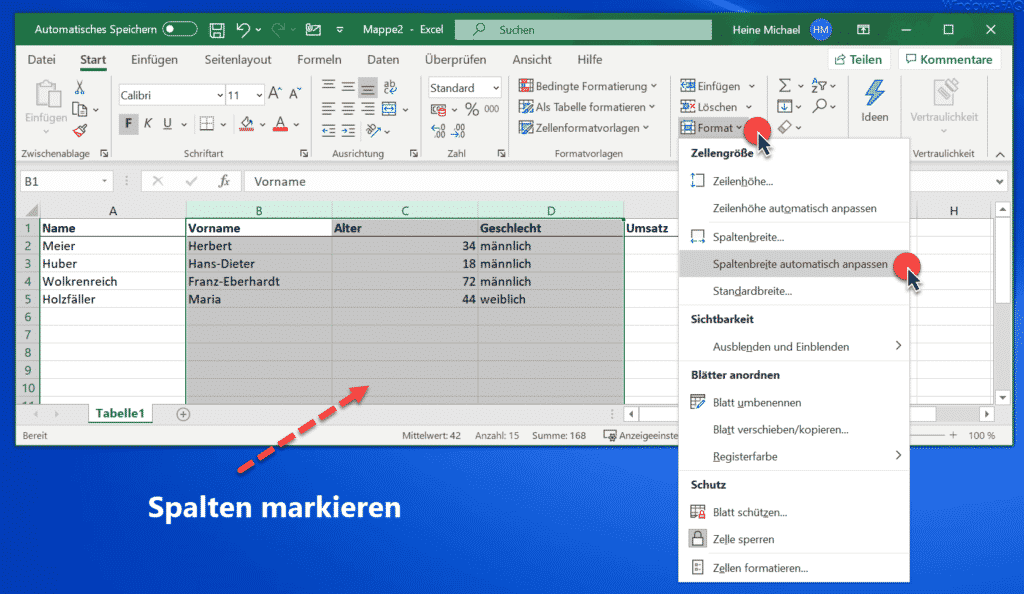Increase font size with larger A icon
Screen dimensions: 1024x594
tap(275, 93)
